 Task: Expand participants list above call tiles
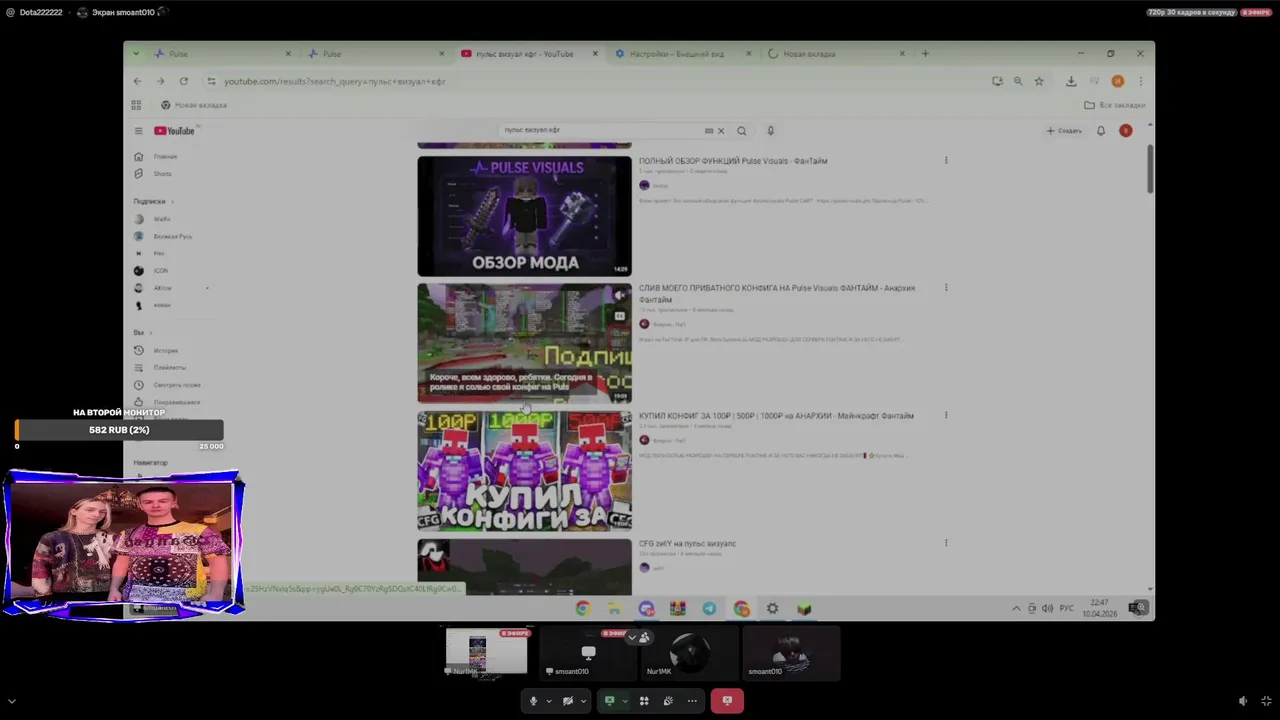tap(638, 637)
